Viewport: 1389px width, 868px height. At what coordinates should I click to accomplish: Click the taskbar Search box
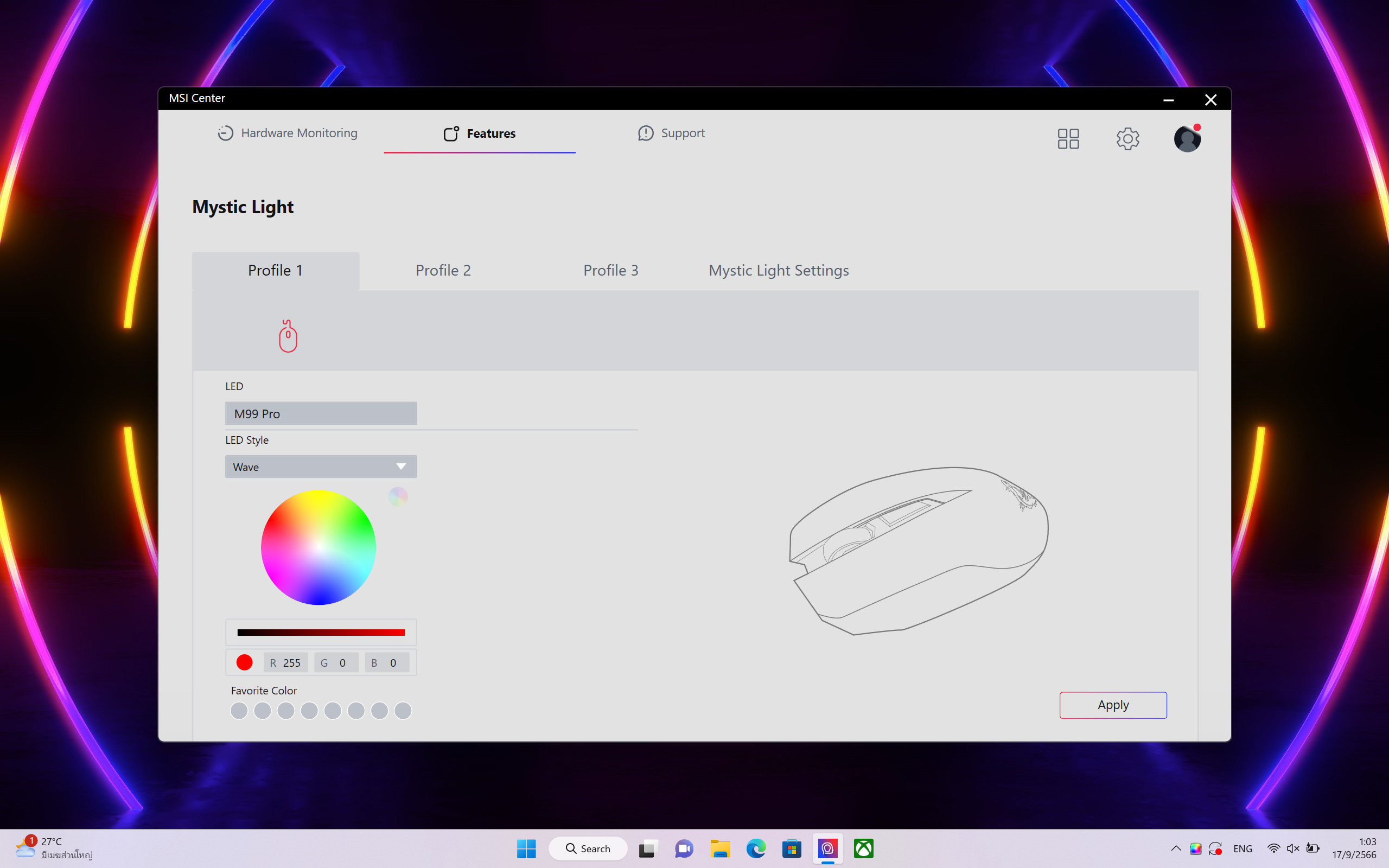click(x=588, y=848)
